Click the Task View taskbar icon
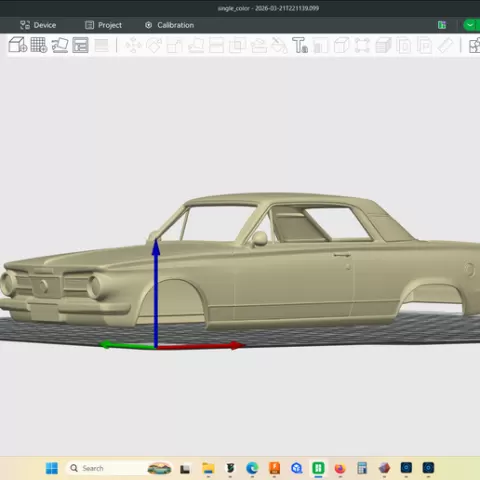Image resolution: width=480 pixels, height=480 pixels. point(185,469)
